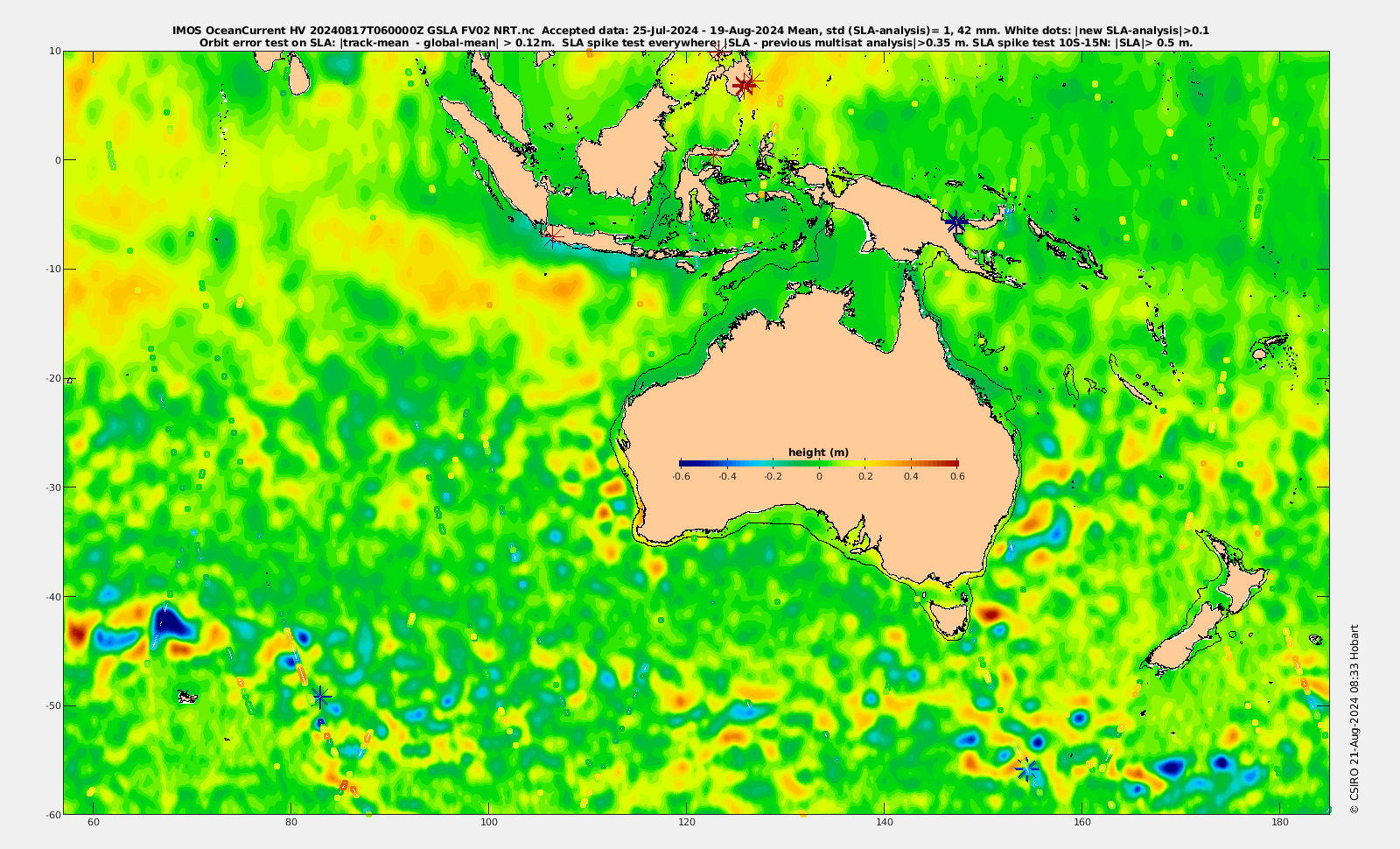Click the colorbar '0.6' tick label
Viewport: 1400px width, 849px height.
(x=957, y=476)
